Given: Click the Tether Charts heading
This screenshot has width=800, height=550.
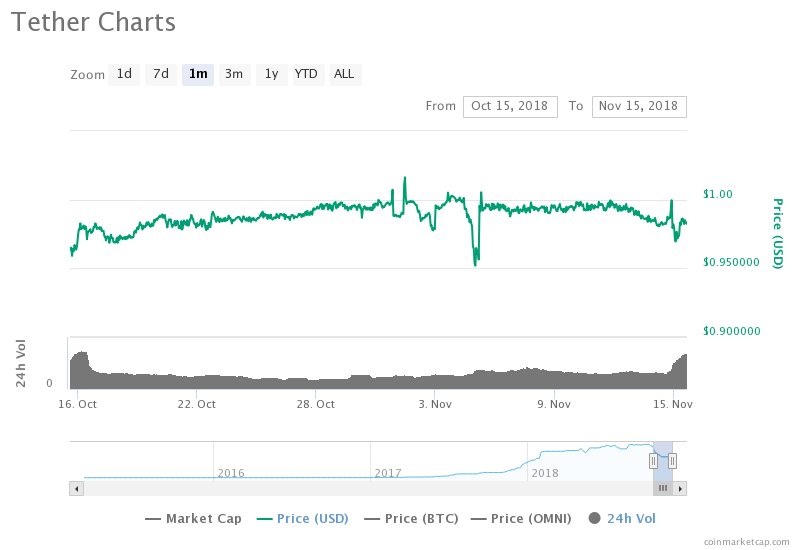Looking at the screenshot, I should (93, 22).
